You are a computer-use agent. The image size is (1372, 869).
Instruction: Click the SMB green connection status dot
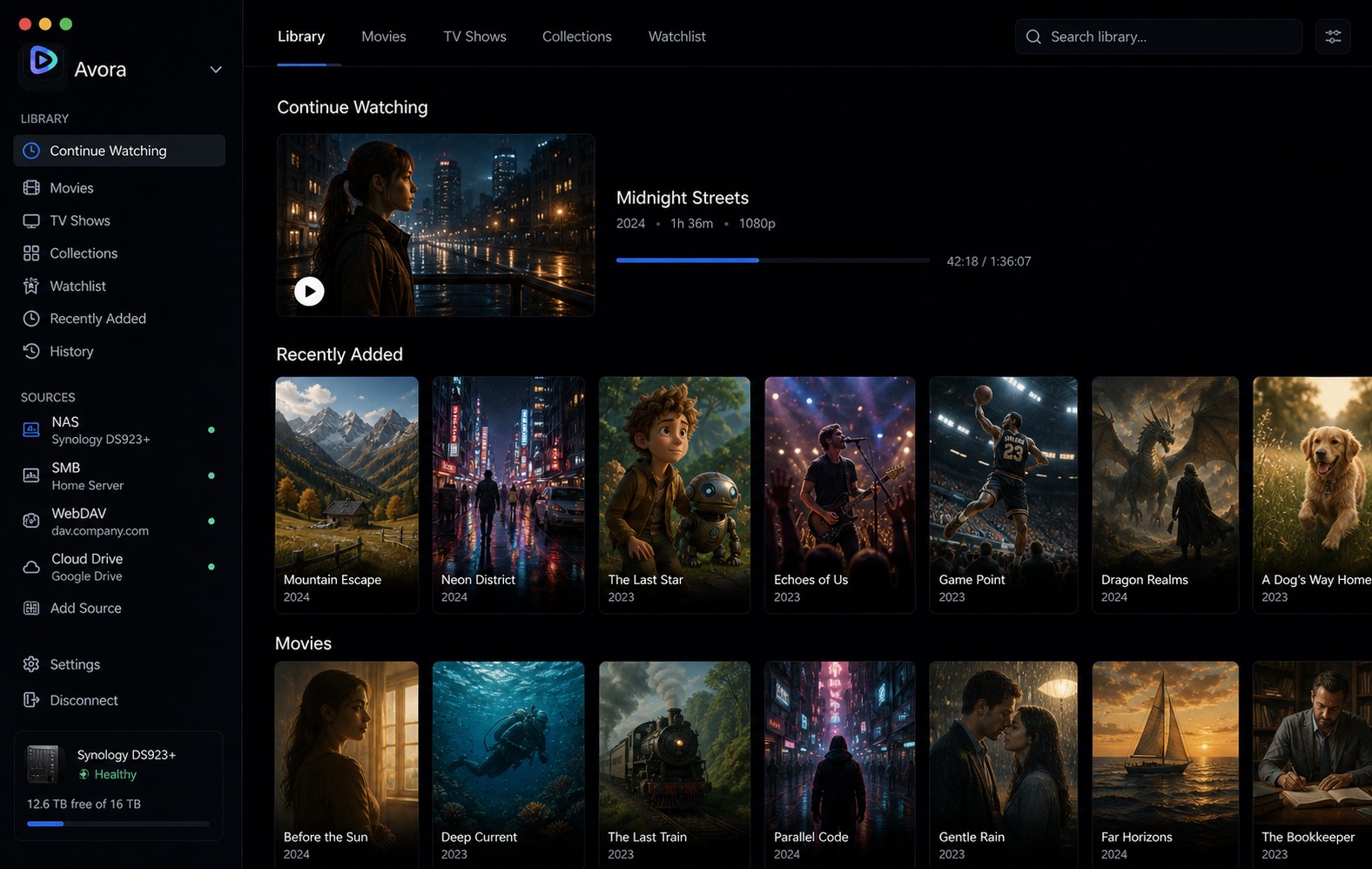pos(212,475)
